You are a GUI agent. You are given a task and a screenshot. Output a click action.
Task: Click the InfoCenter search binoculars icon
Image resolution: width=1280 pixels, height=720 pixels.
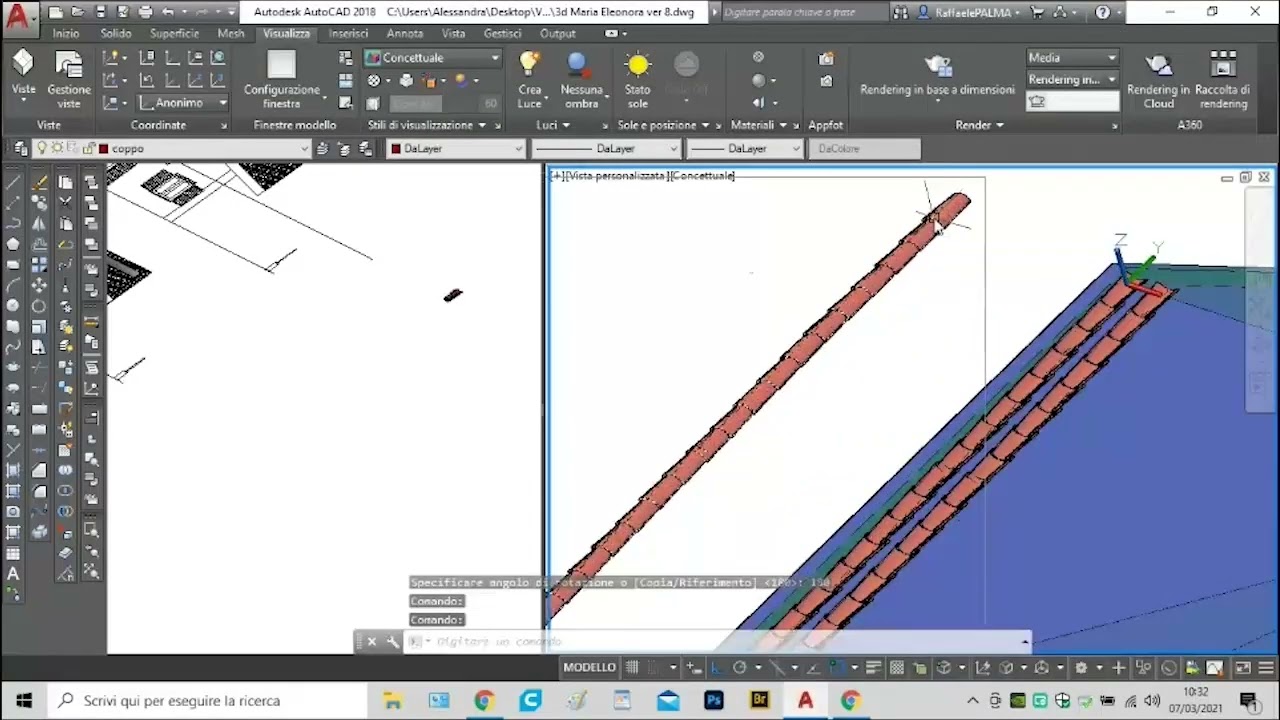click(901, 13)
